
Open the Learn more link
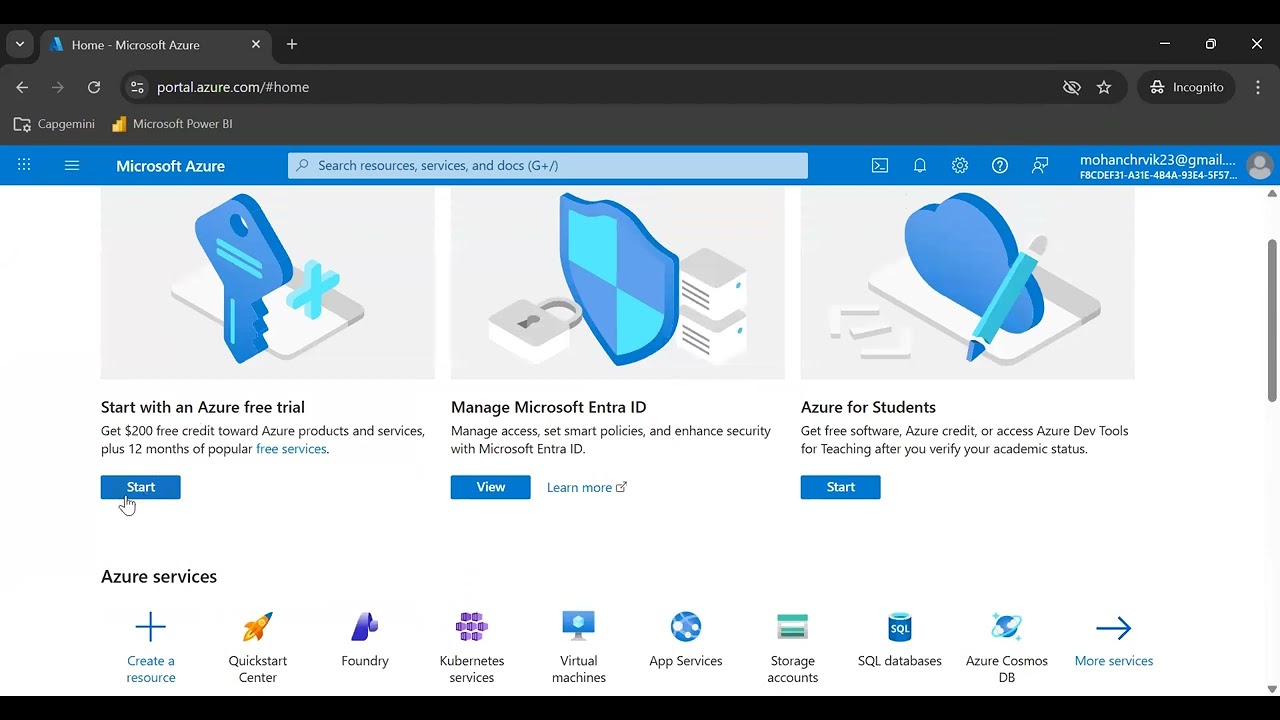tap(587, 487)
